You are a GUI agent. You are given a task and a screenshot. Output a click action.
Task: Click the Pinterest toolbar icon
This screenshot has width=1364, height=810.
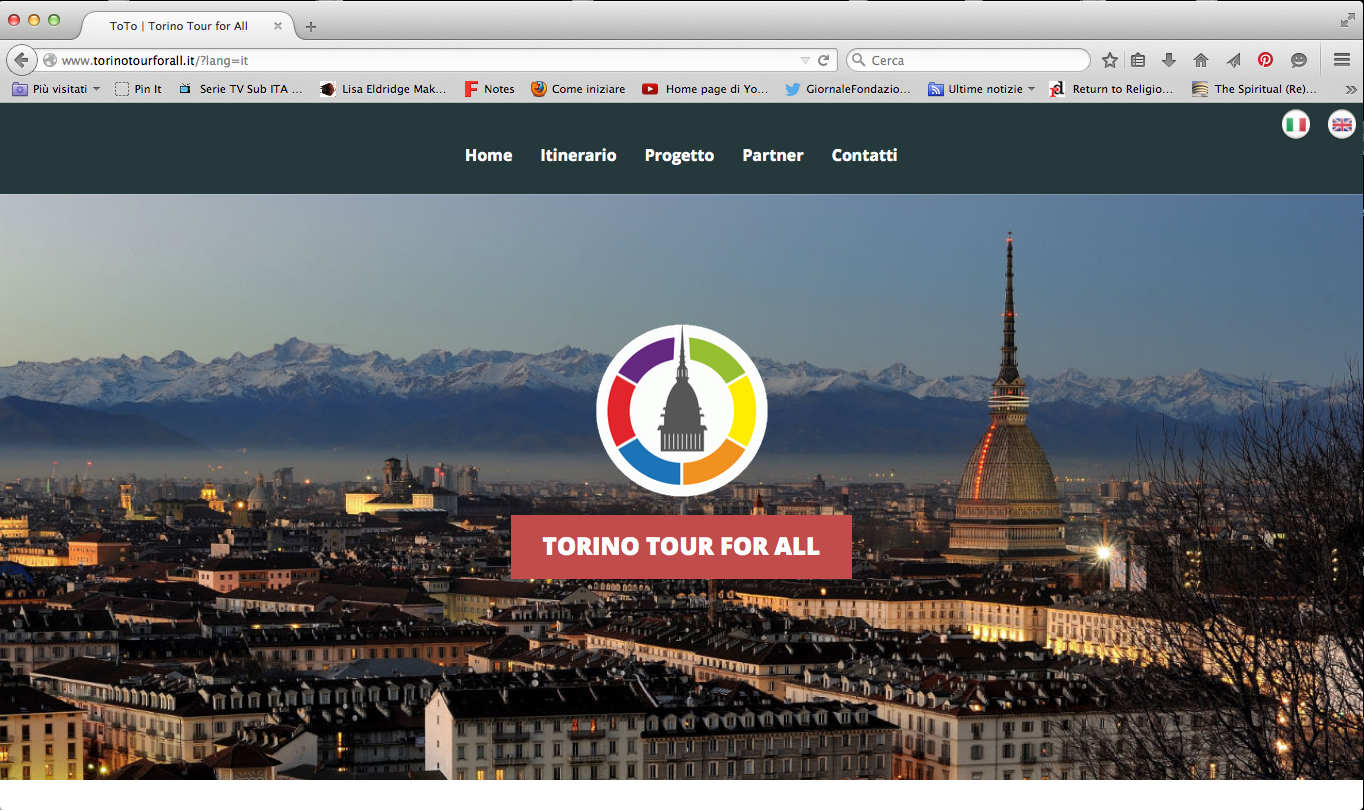[1265, 60]
